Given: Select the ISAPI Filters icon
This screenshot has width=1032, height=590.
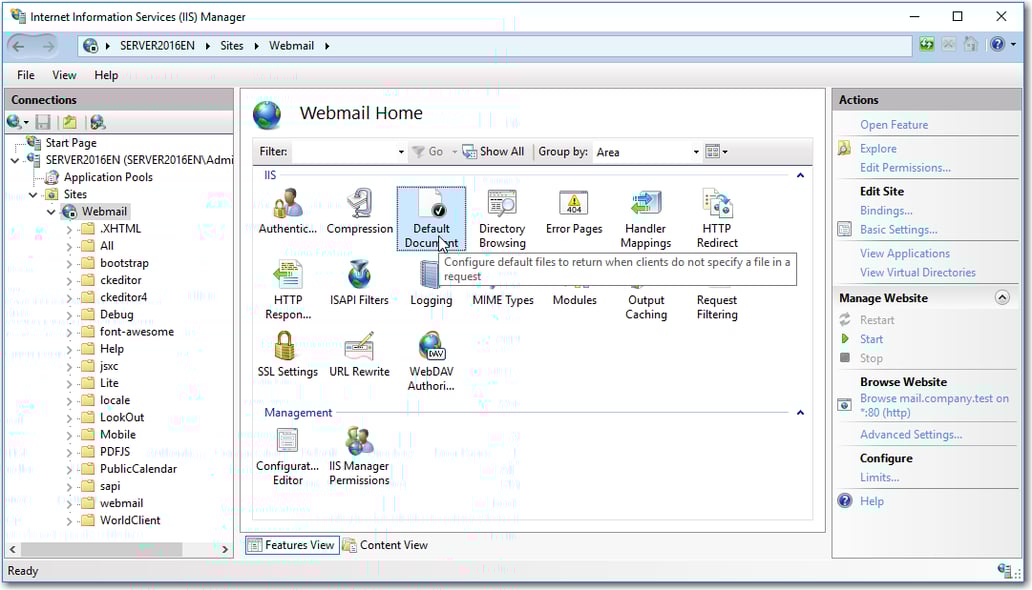Looking at the screenshot, I should click(359, 281).
